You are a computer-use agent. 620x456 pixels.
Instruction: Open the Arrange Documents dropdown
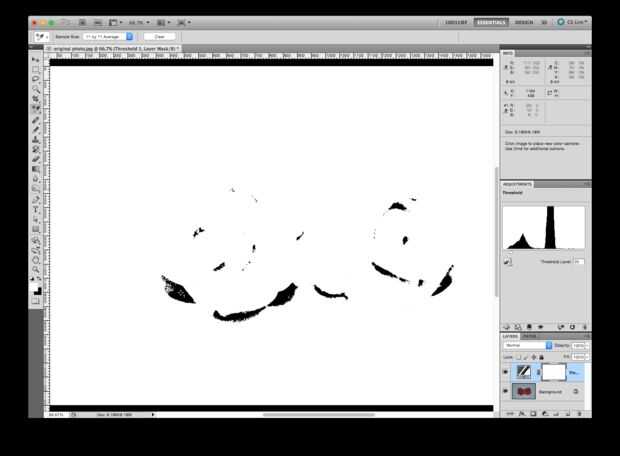coord(164,23)
